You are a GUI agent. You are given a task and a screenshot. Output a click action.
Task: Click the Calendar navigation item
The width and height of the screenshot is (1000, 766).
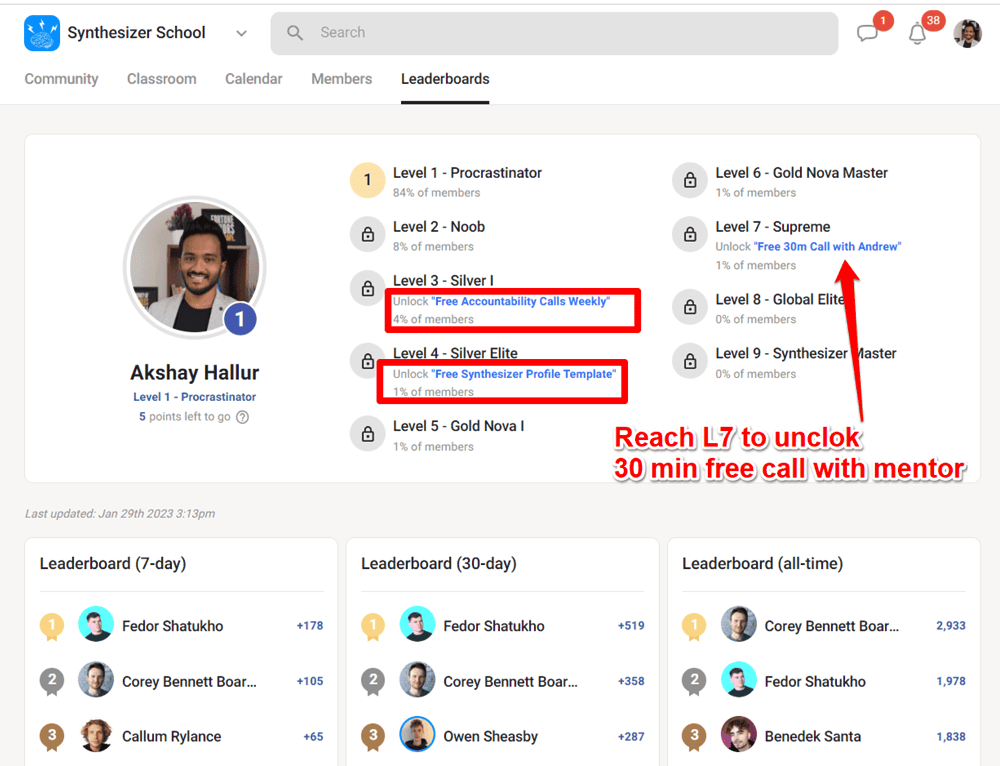[253, 79]
